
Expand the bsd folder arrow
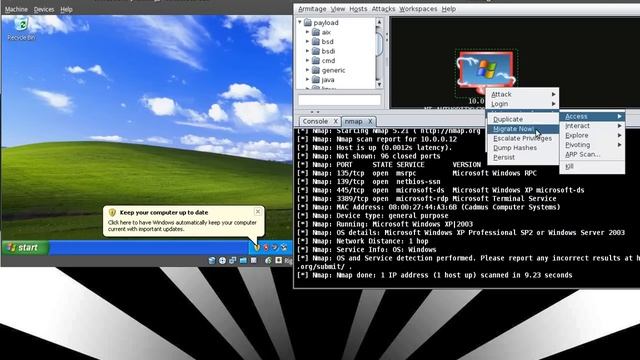point(308,41)
